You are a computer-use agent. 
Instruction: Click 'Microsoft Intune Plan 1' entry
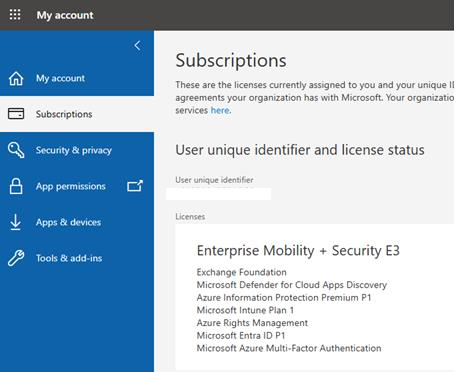pos(245,310)
